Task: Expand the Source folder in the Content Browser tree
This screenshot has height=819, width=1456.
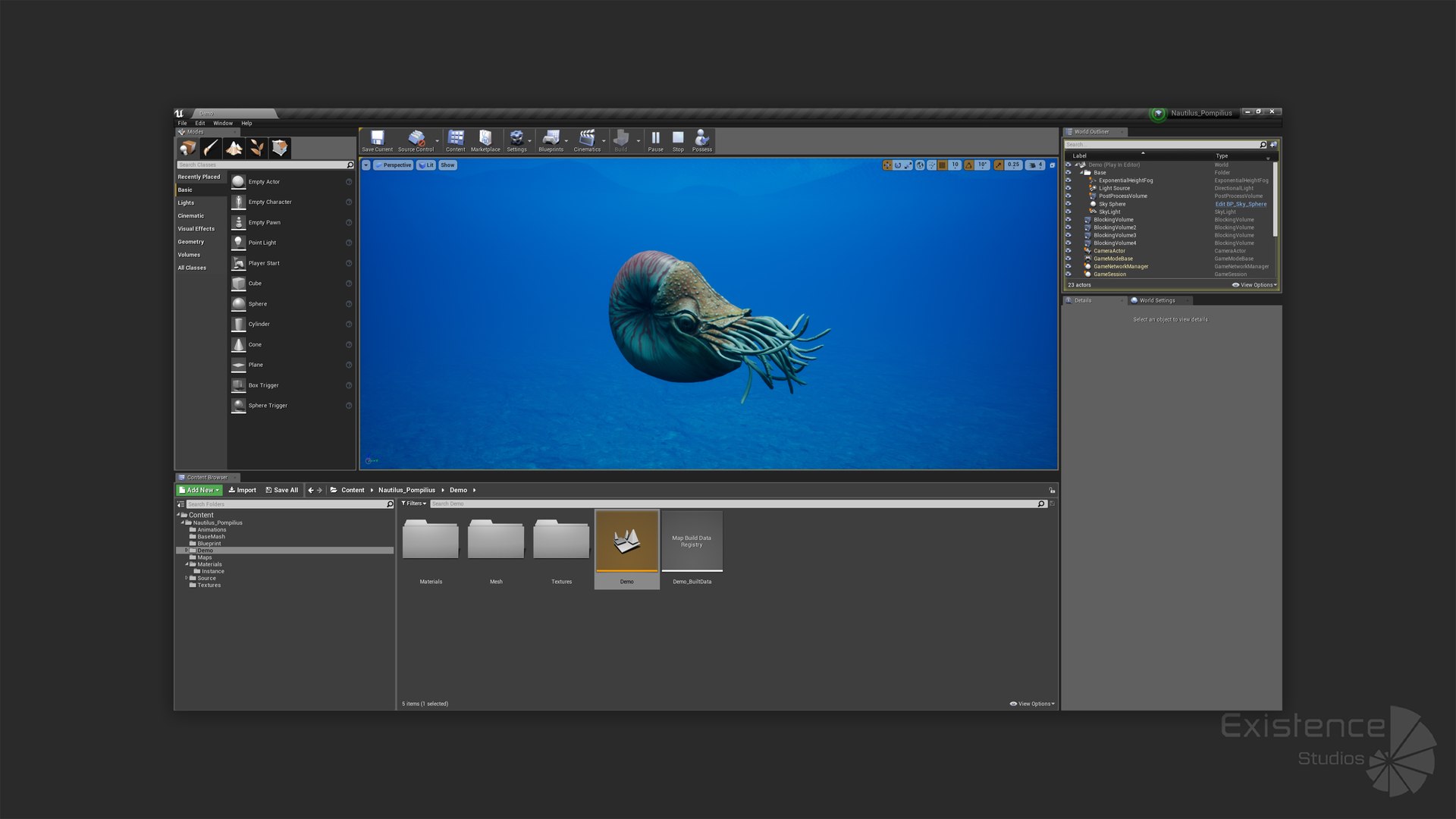Action: [x=187, y=578]
